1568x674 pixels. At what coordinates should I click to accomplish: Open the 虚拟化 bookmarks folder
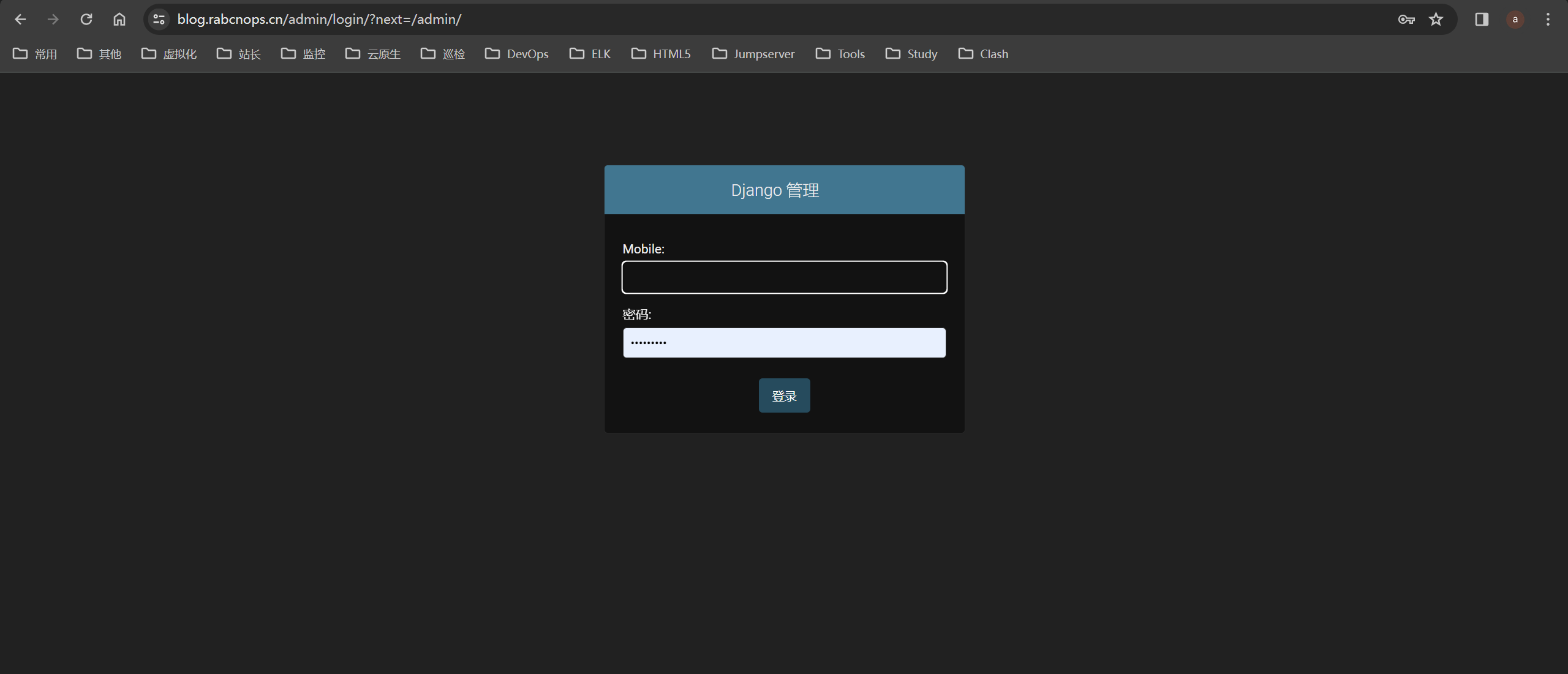[169, 54]
